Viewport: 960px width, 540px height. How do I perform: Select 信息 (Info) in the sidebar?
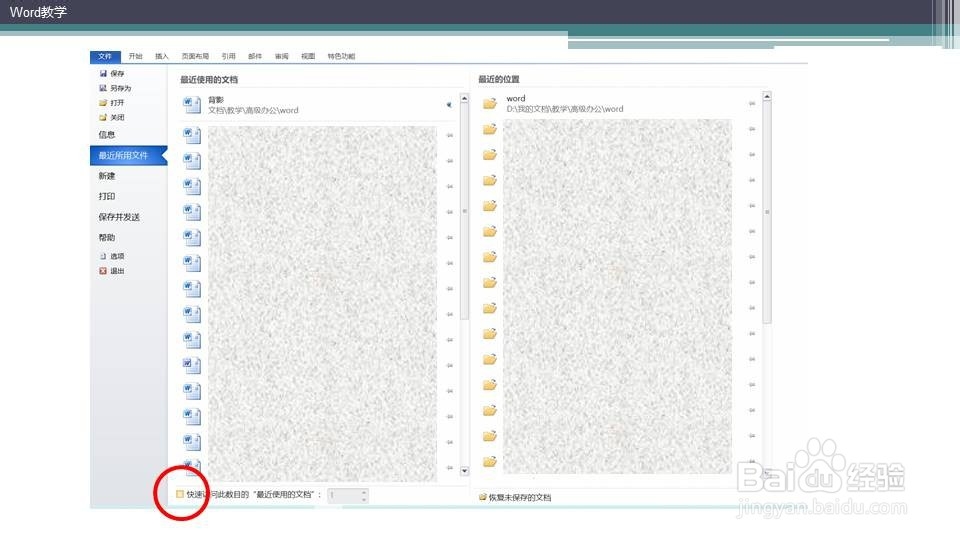coord(107,135)
